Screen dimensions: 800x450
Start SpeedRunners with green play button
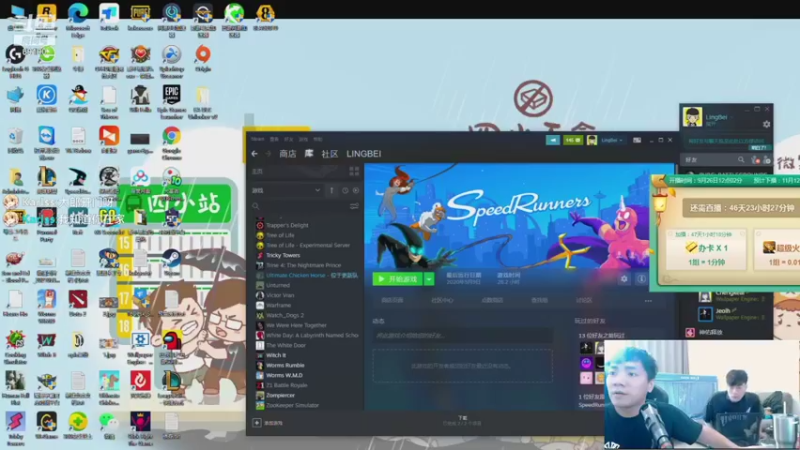pyautogui.click(x=397, y=279)
